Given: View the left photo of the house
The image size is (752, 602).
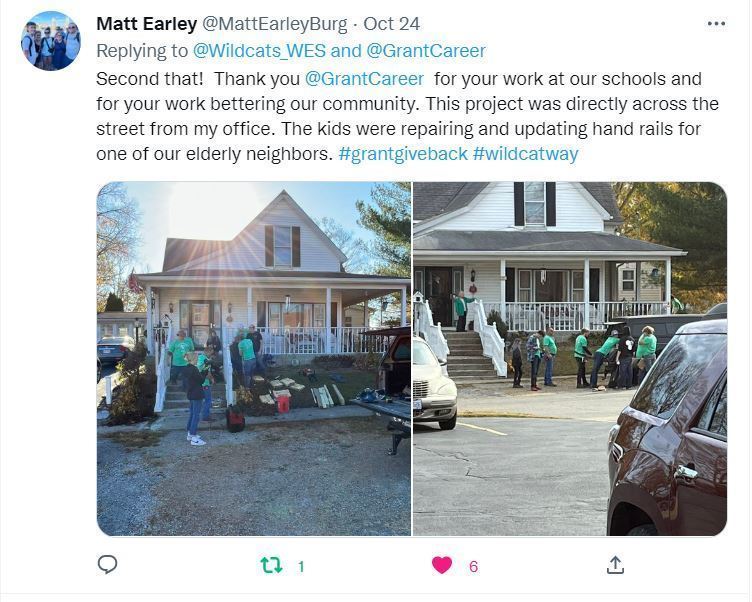Looking at the screenshot, I should coord(254,358).
